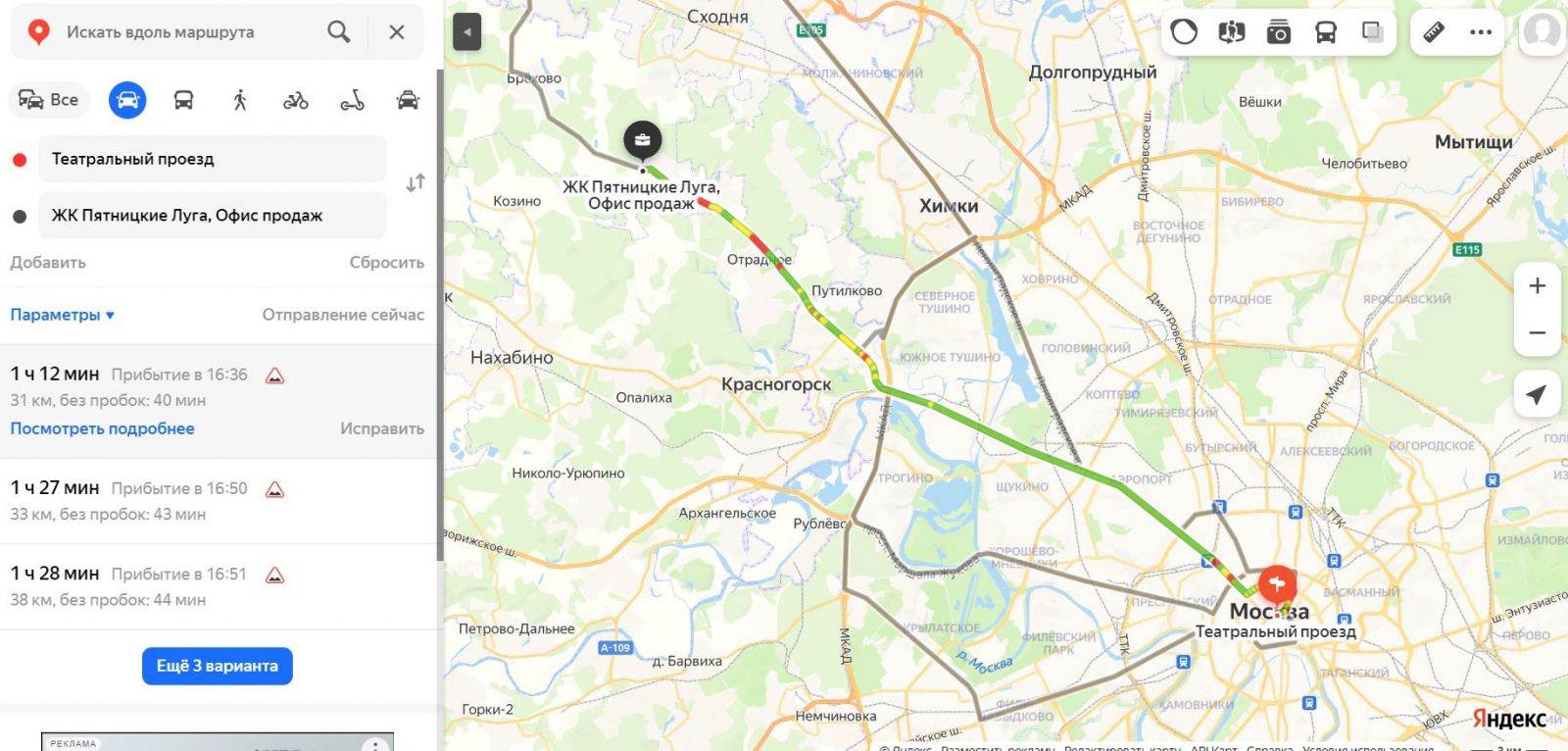The width and height of the screenshot is (1568, 751).
Task: Open the panoramas street view layer
Action: coord(1231,32)
